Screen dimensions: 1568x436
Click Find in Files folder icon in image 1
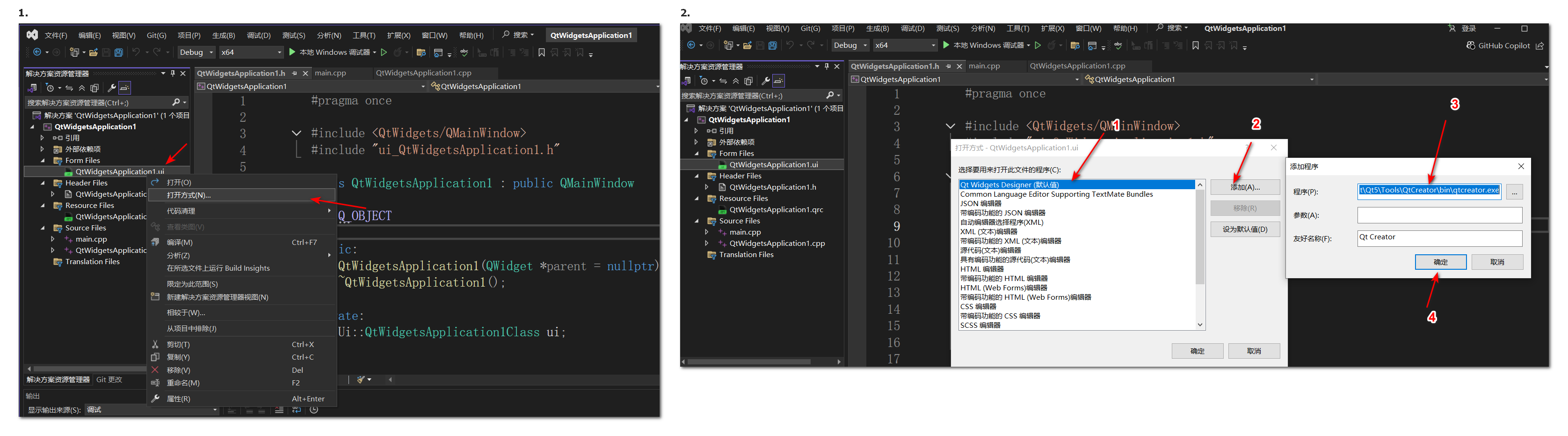(x=421, y=52)
